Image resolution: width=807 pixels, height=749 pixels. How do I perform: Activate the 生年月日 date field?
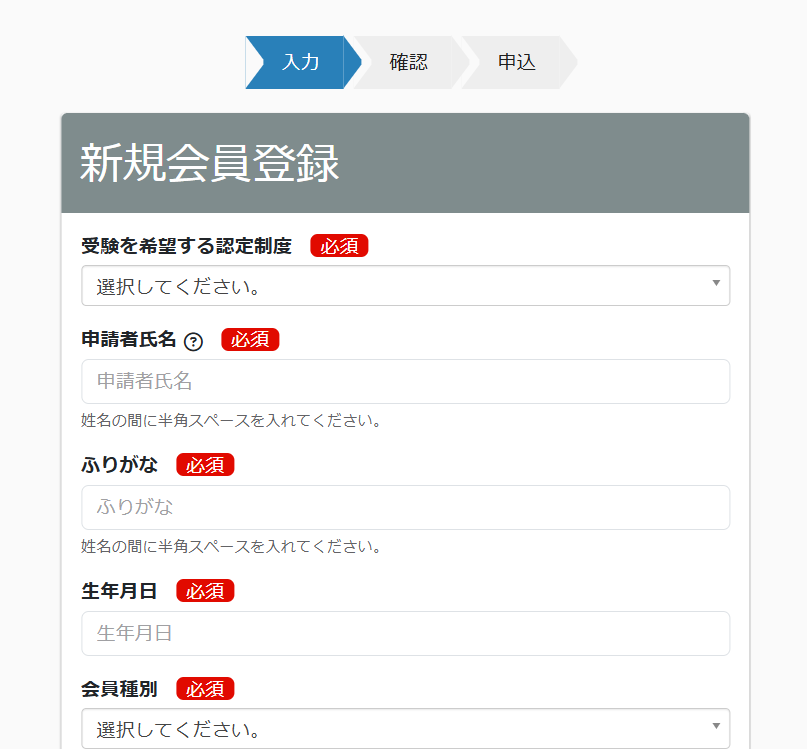405,633
